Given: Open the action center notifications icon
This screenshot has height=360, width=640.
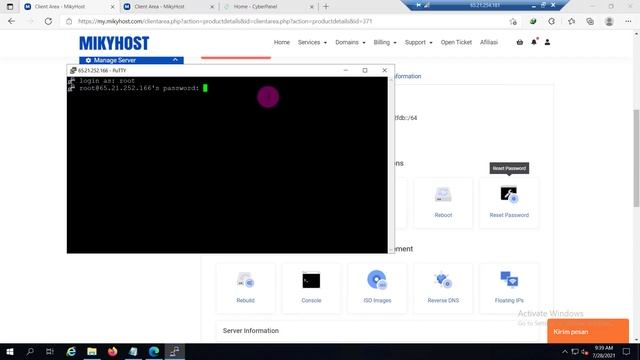Looking at the screenshot, I should pyautogui.click(x=627, y=351).
